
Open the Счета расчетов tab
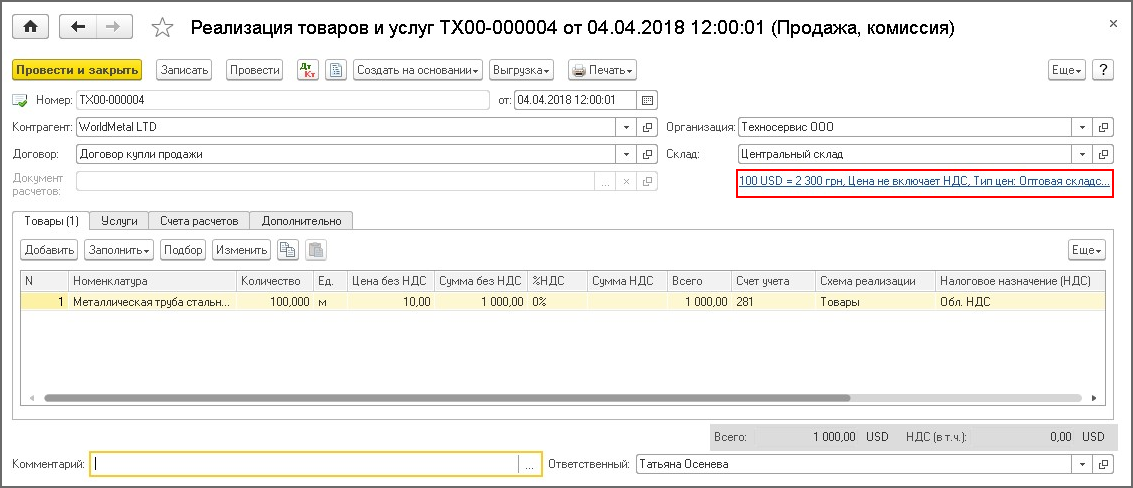pos(200,221)
